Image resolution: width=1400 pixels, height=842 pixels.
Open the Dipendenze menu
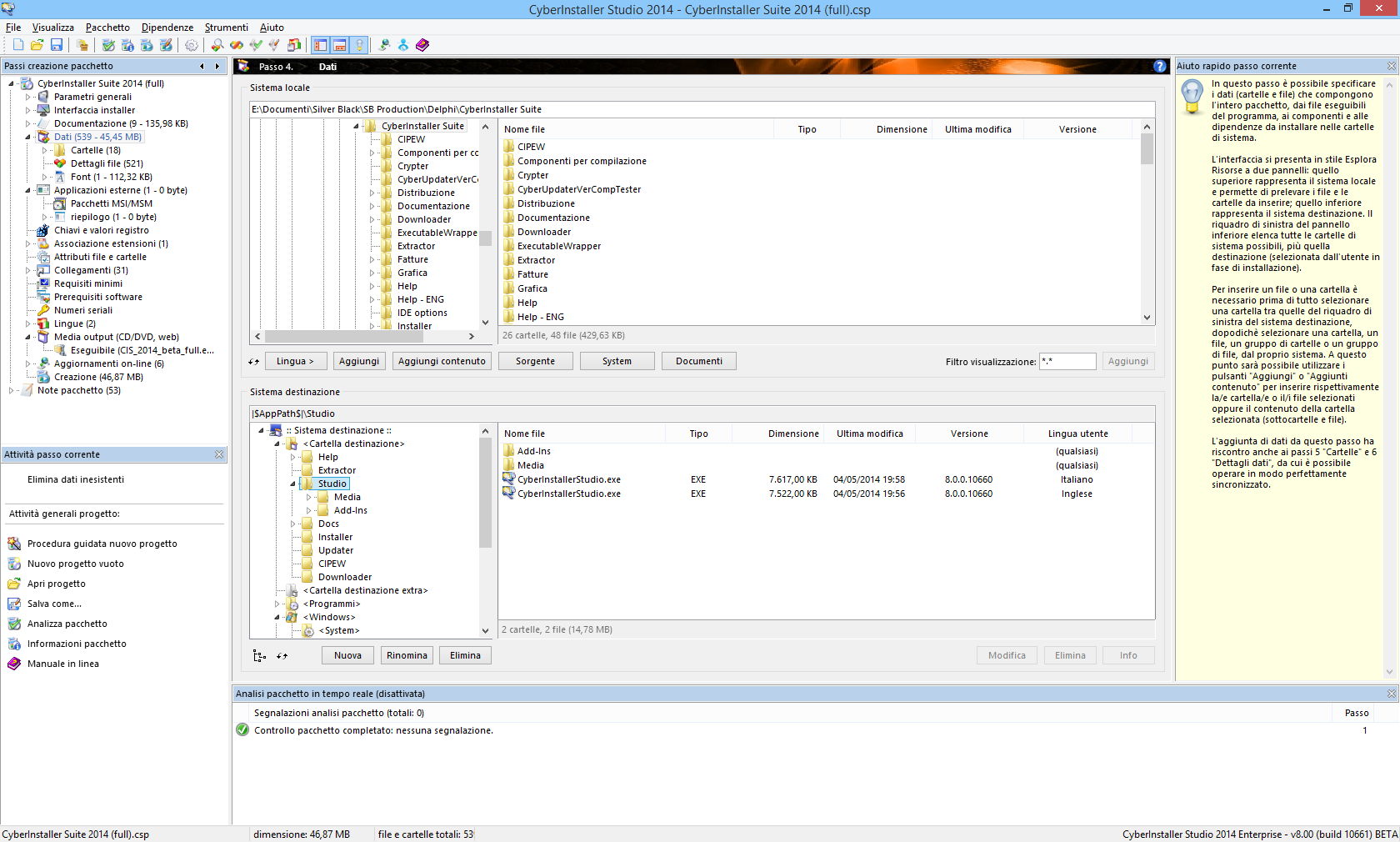click(x=167, y=28)
